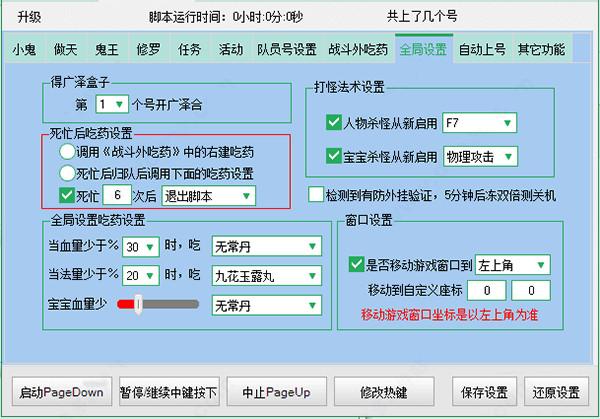The height and width of the screenshot is (419, 600).
Task: Toggle the 死忙 次后 checkbox
Action: (67, 196)
